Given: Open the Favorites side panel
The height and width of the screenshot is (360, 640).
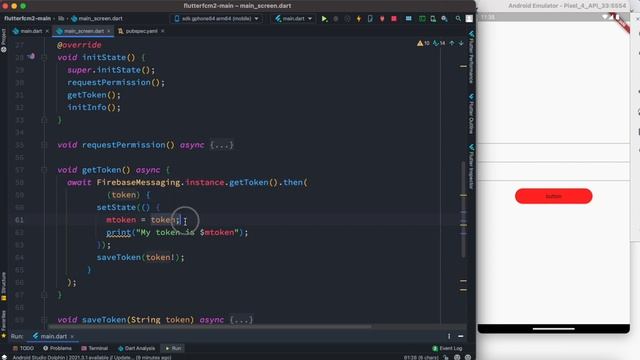Looking at the screenshot, I should click(x=4, y=324).
